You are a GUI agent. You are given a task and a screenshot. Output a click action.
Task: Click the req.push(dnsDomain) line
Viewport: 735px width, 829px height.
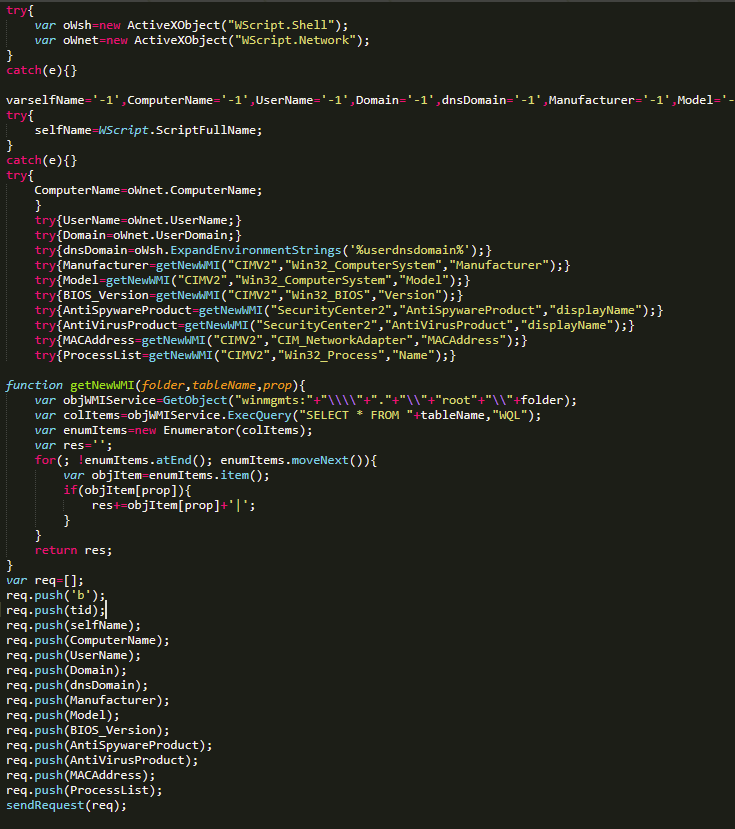click(x=77, y=685)
